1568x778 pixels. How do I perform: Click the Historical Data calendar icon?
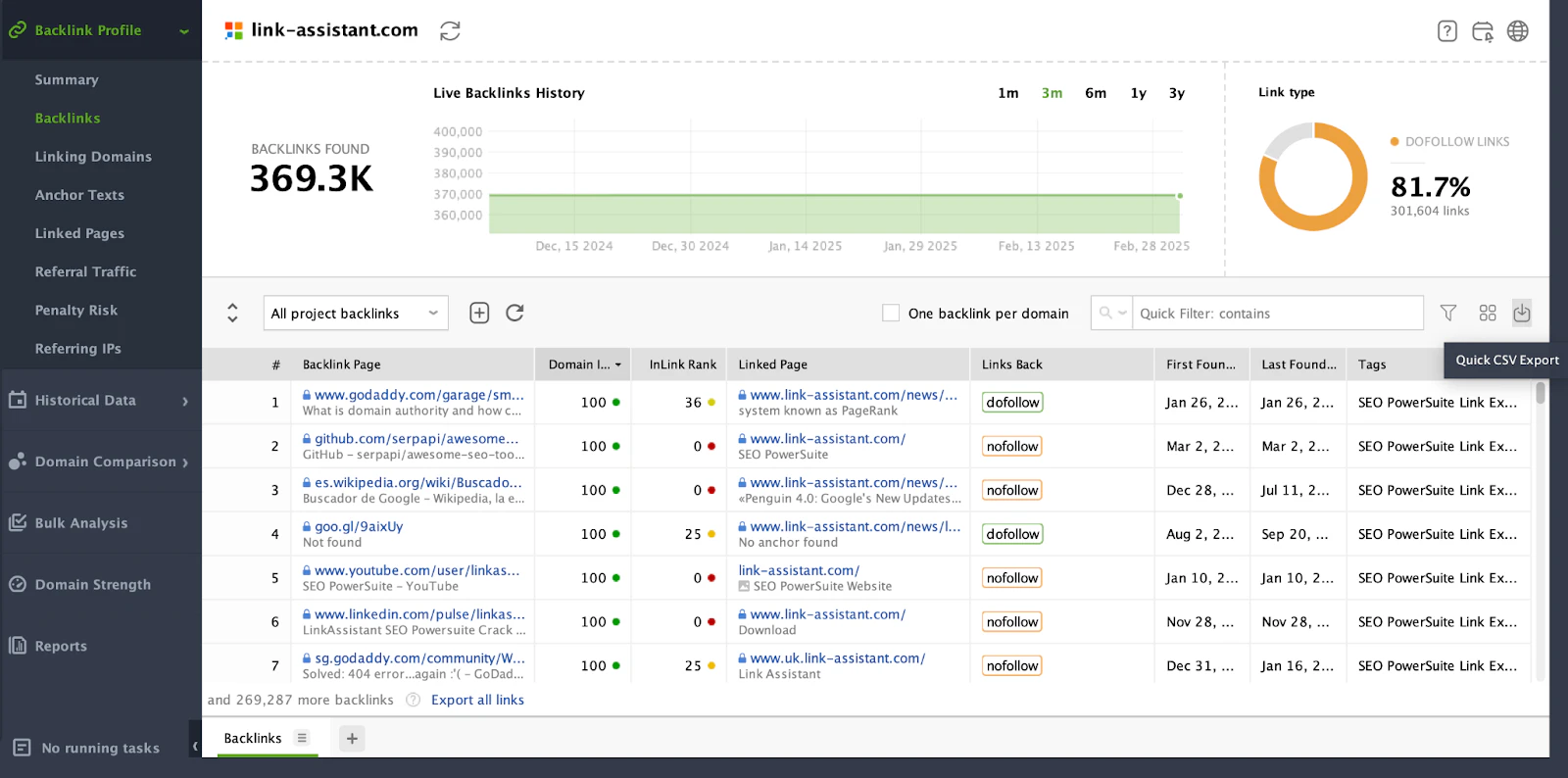point(18,400)
